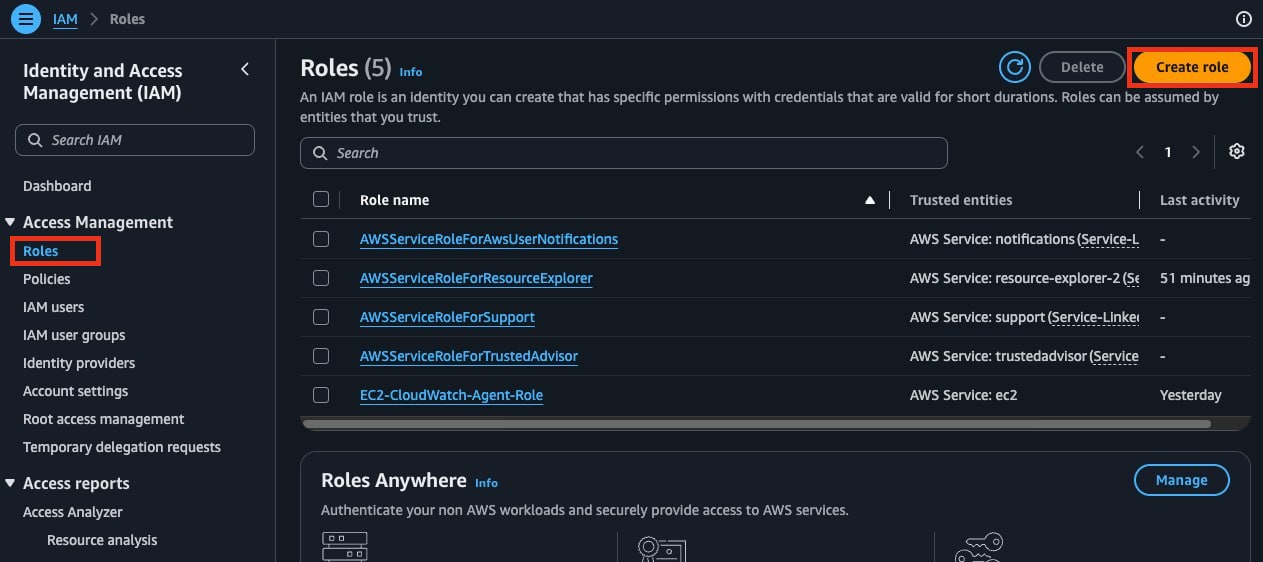This screenshot has width=1263, height=562.
Task: Sort by Role name ascending arrow
Action: click(870, 200)
